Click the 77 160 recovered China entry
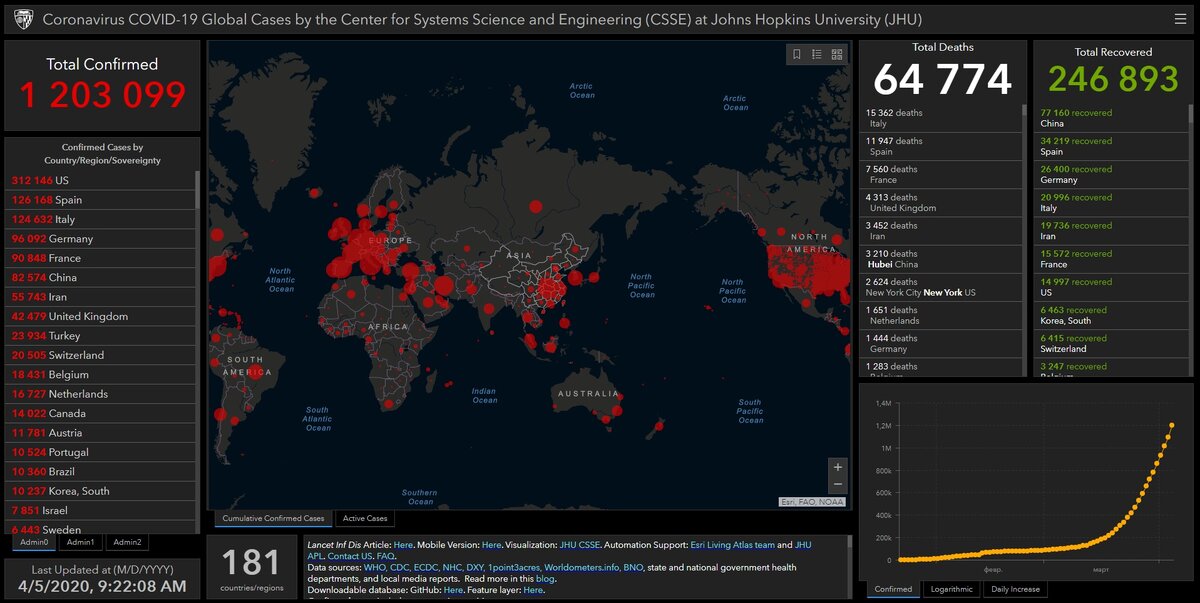This screenshot has width=1200, height=603. click(x=1110, y=118)
